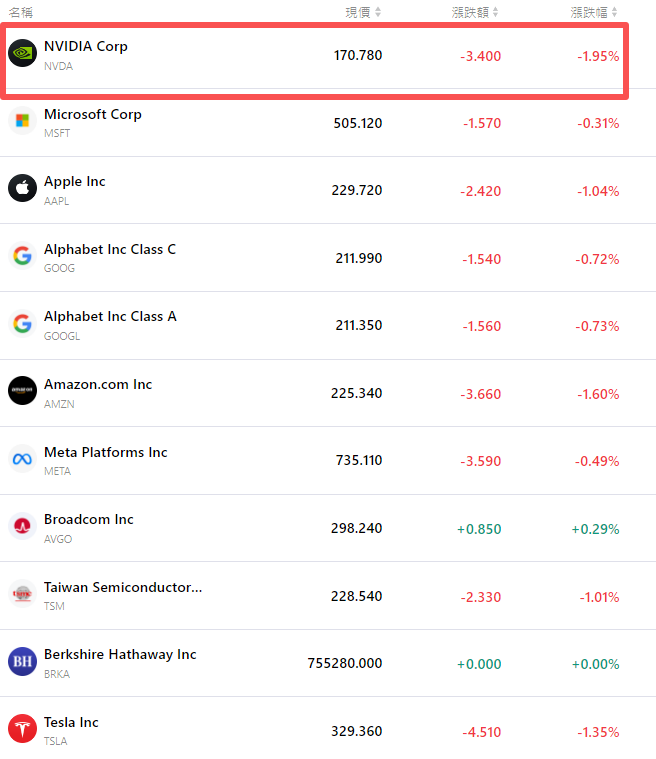The height and width of the screenshot is (759, 656).
Task: Open the NVIDIA Corp stock link
Action: pyautogui.click(x=86, y=46)
